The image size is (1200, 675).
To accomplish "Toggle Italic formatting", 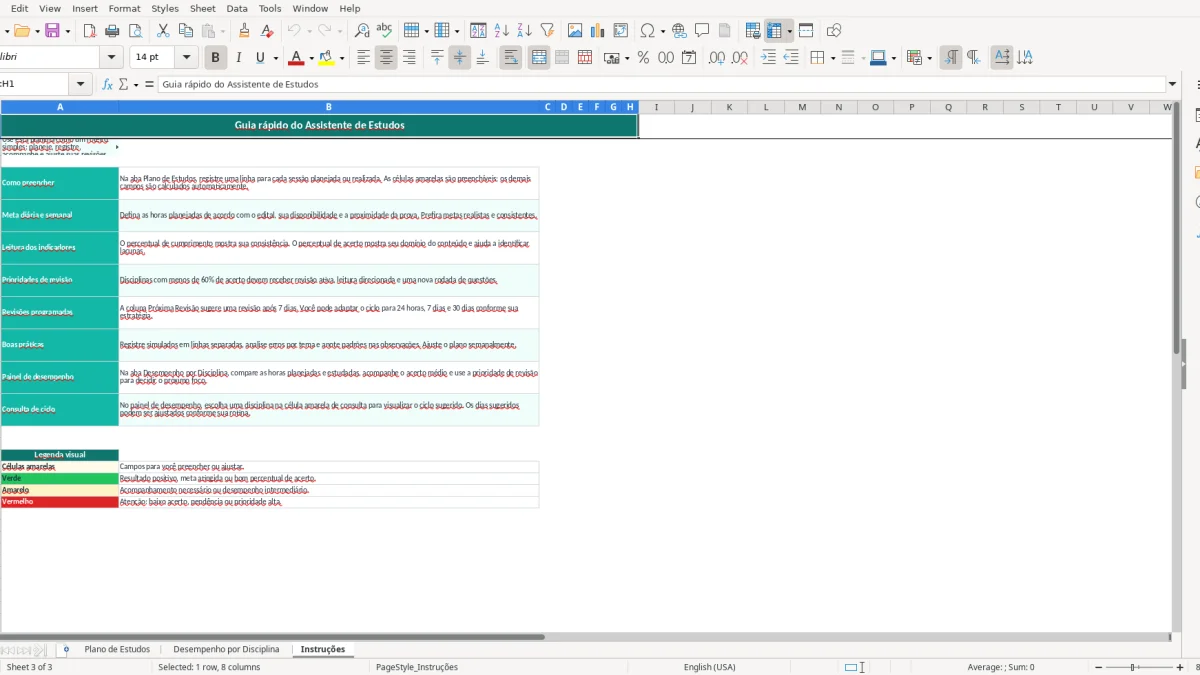I will click(x=238, y=58).
